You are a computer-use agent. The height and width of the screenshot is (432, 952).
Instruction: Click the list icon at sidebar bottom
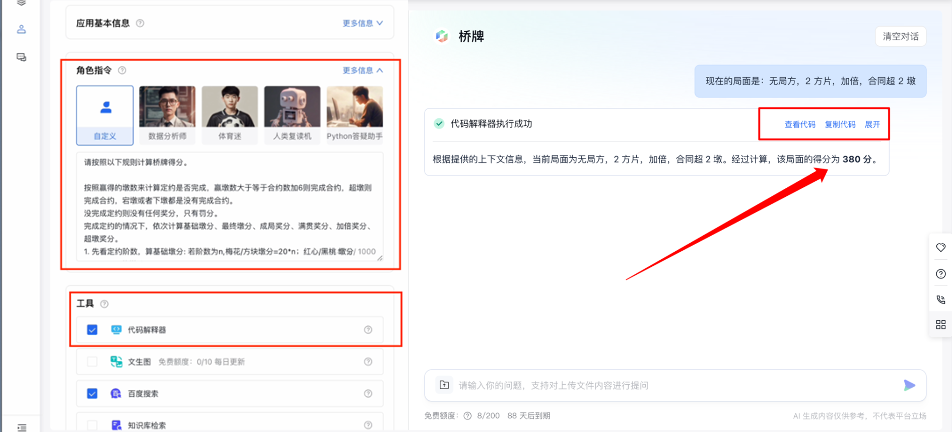point(22,427)
